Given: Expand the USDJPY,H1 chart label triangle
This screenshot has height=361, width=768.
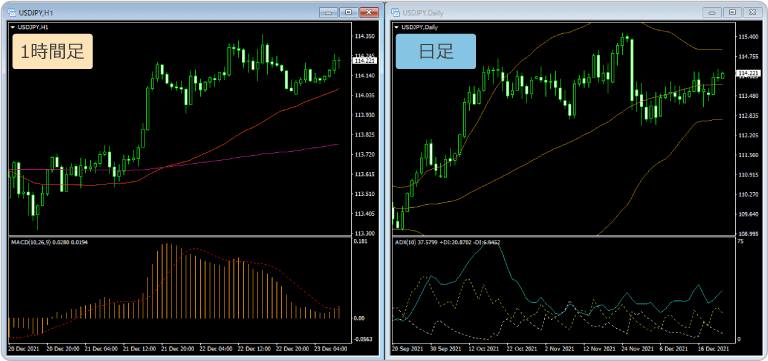Looking at the screenshot, I should point(12,27).
